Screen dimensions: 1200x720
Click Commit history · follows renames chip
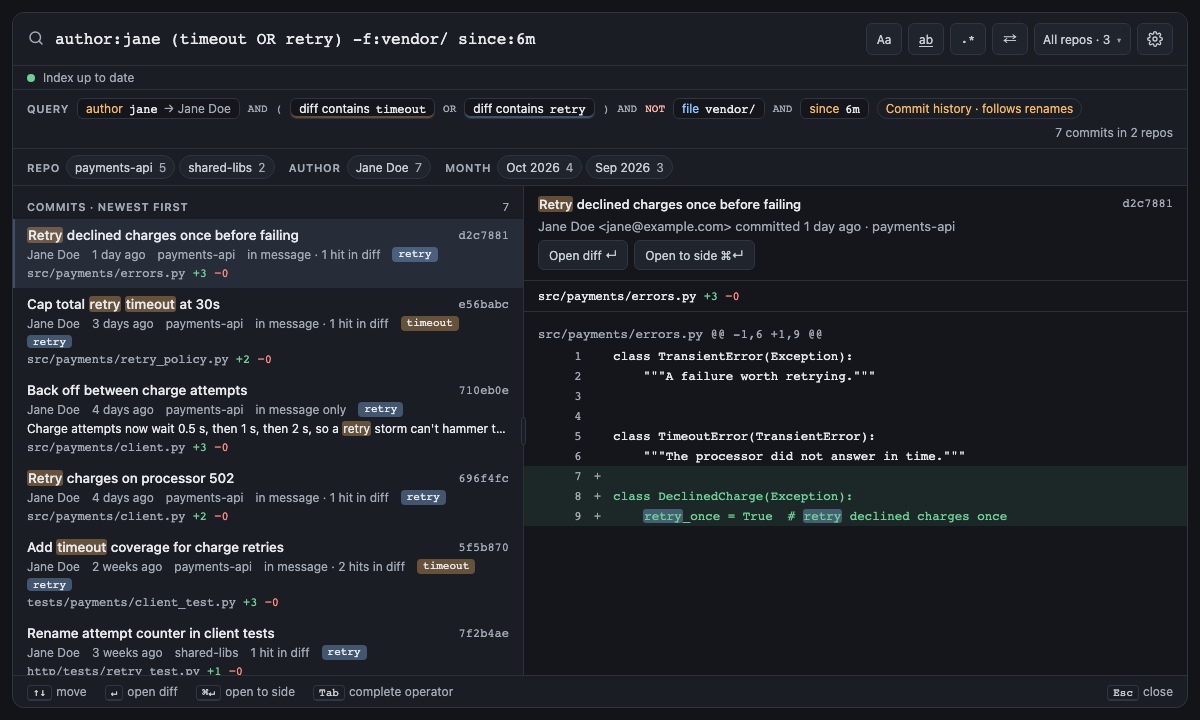979,109
